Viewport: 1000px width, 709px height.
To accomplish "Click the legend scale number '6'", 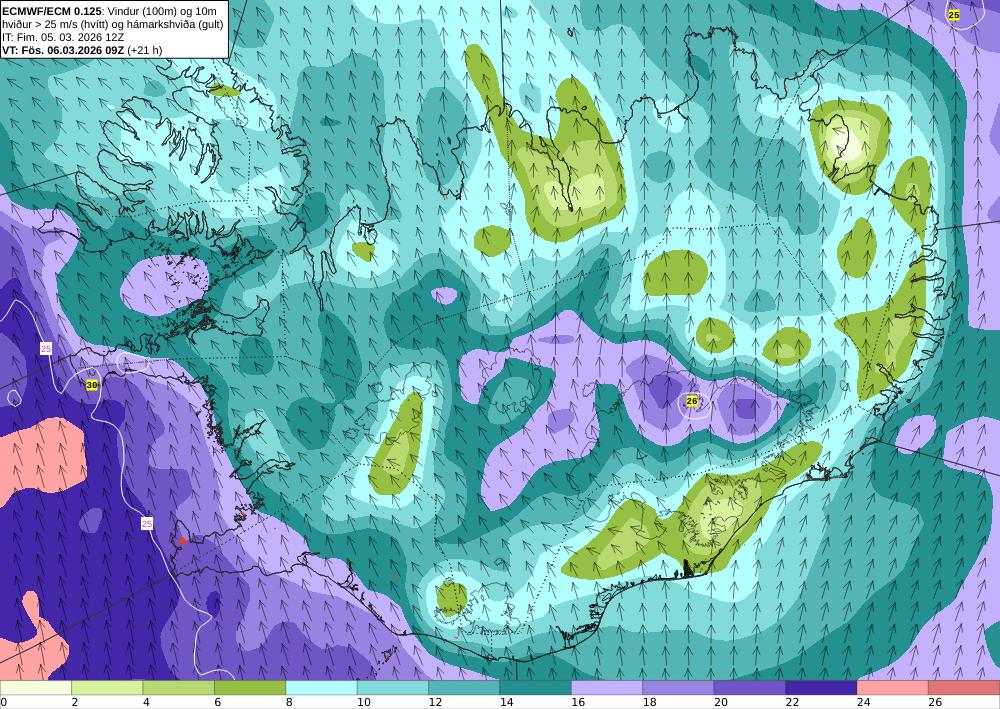I will [x=217, y=702].
